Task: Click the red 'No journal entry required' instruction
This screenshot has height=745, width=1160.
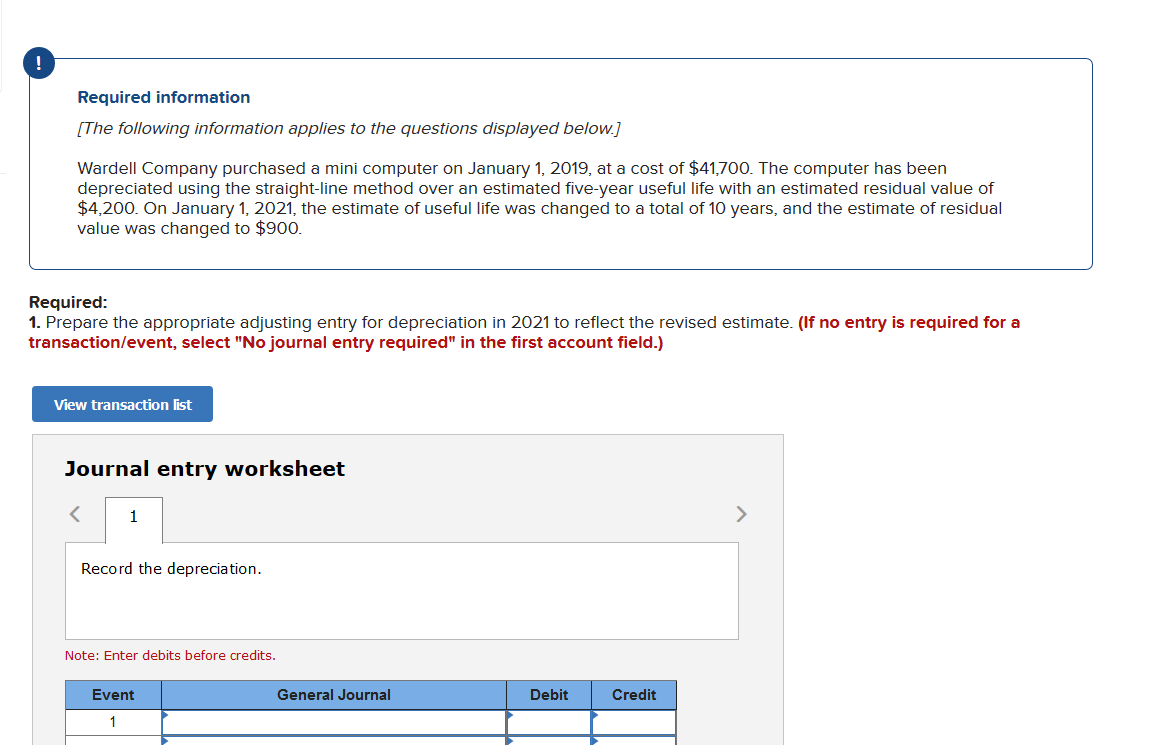Action: coord(525,332)
